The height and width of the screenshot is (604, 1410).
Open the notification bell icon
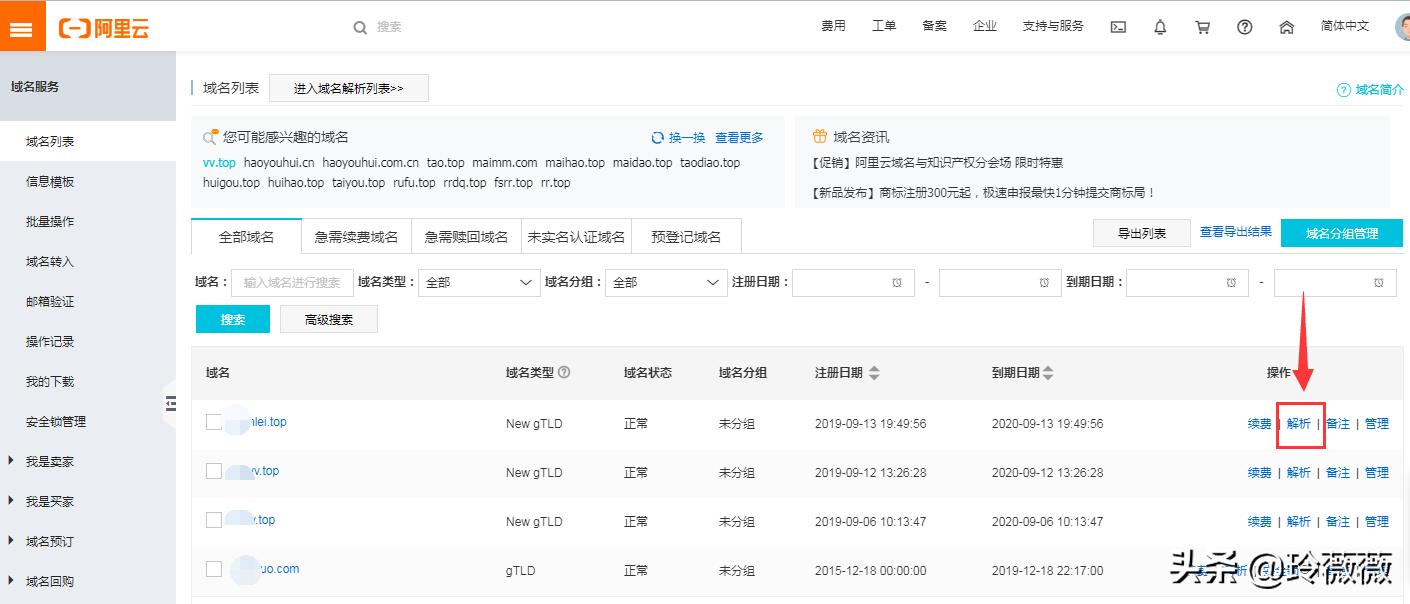pyautogui.click(x=1160, y=26)
